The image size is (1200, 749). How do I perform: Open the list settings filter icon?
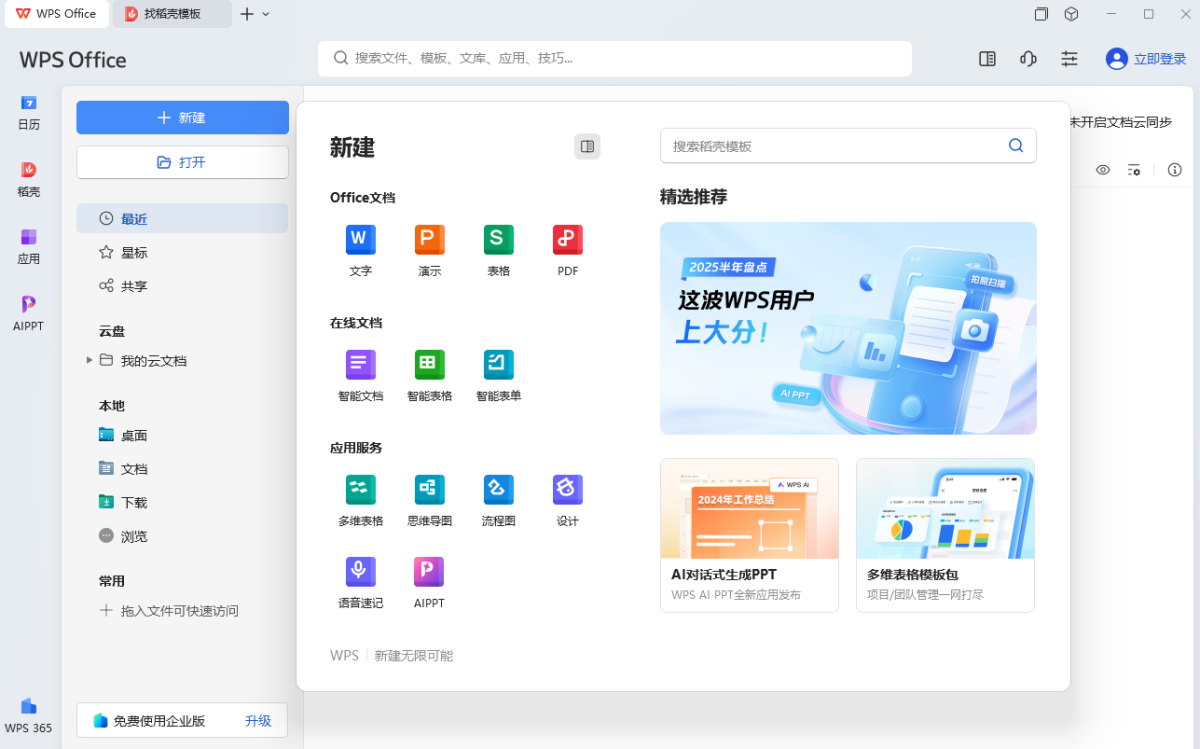(1134, 170)
